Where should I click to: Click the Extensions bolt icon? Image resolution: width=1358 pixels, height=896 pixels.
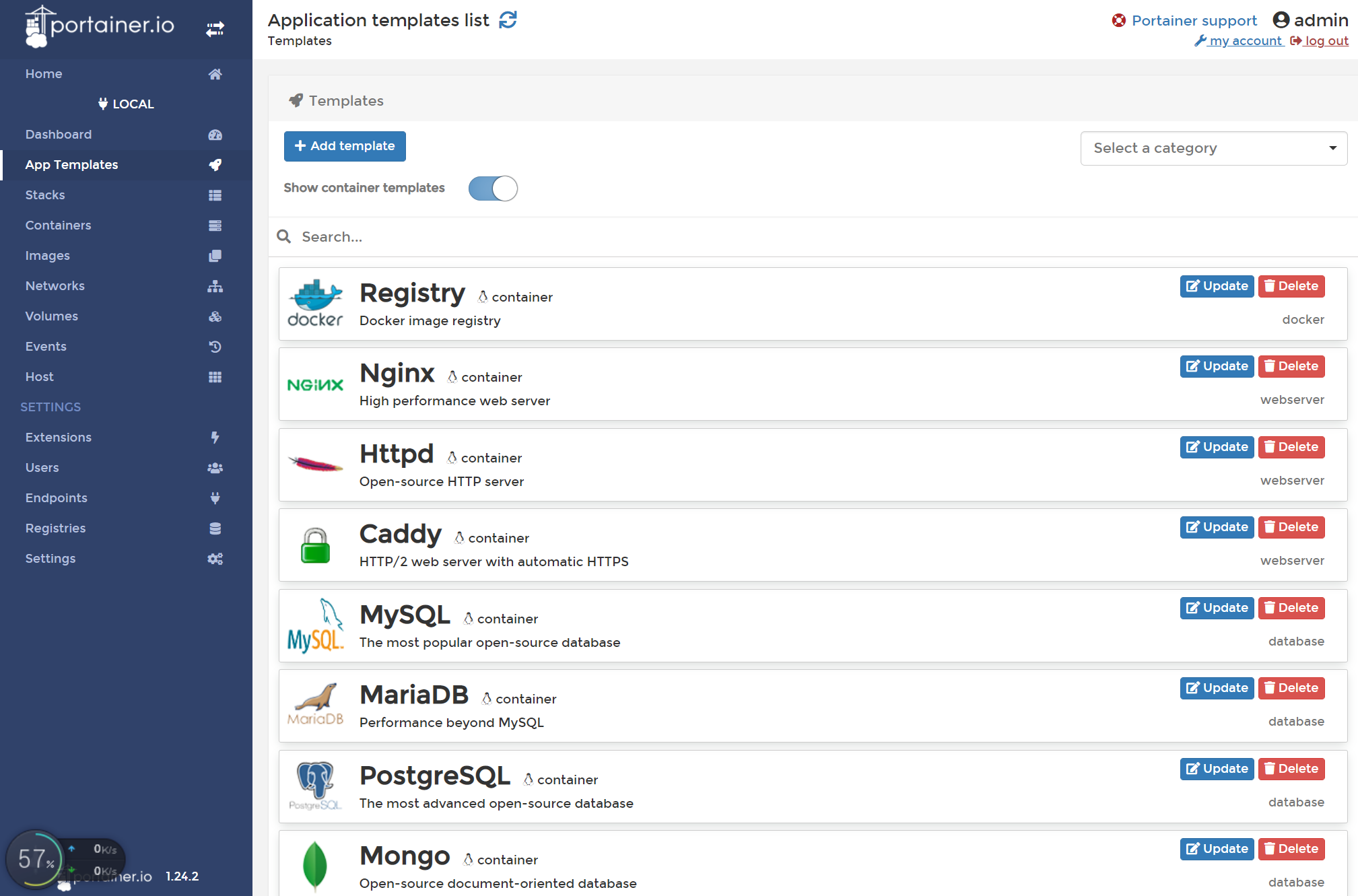pos(215,438)
